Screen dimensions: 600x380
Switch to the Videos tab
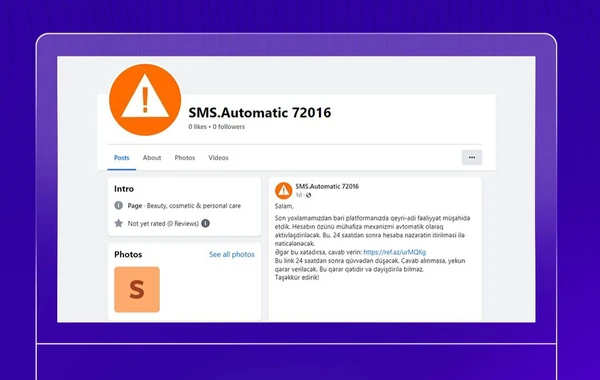218,158
